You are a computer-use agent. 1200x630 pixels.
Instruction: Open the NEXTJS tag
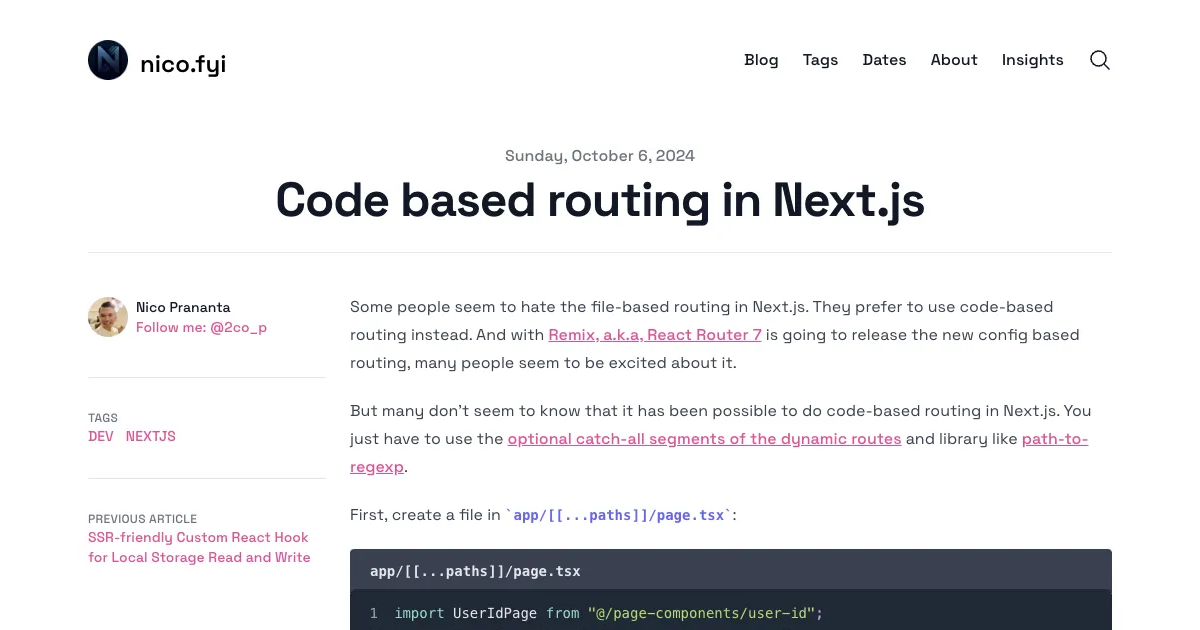[x=150, y=437]
